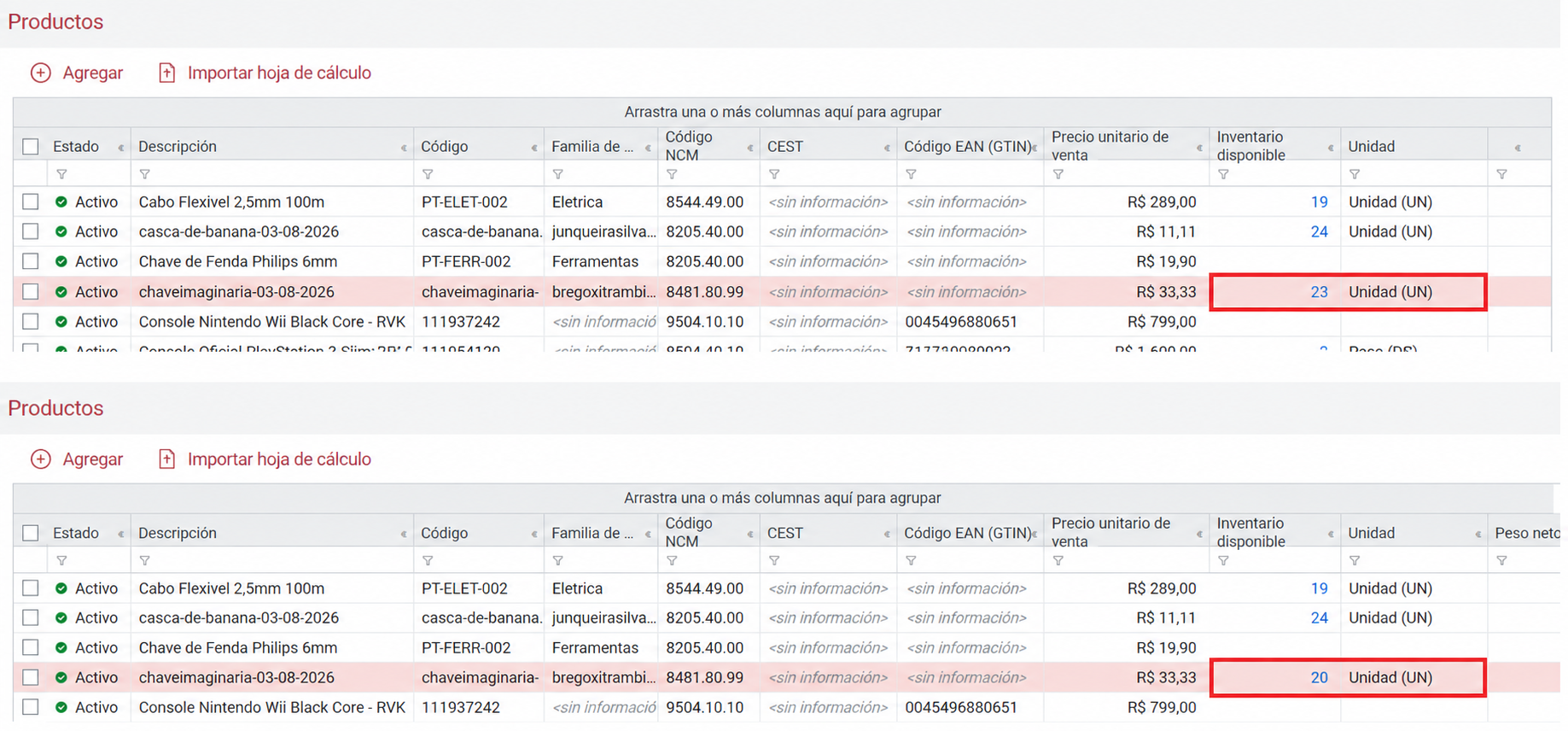
Task: Check the Cabo Flexivel row checkbox in top table
Action: pos(31,202)
